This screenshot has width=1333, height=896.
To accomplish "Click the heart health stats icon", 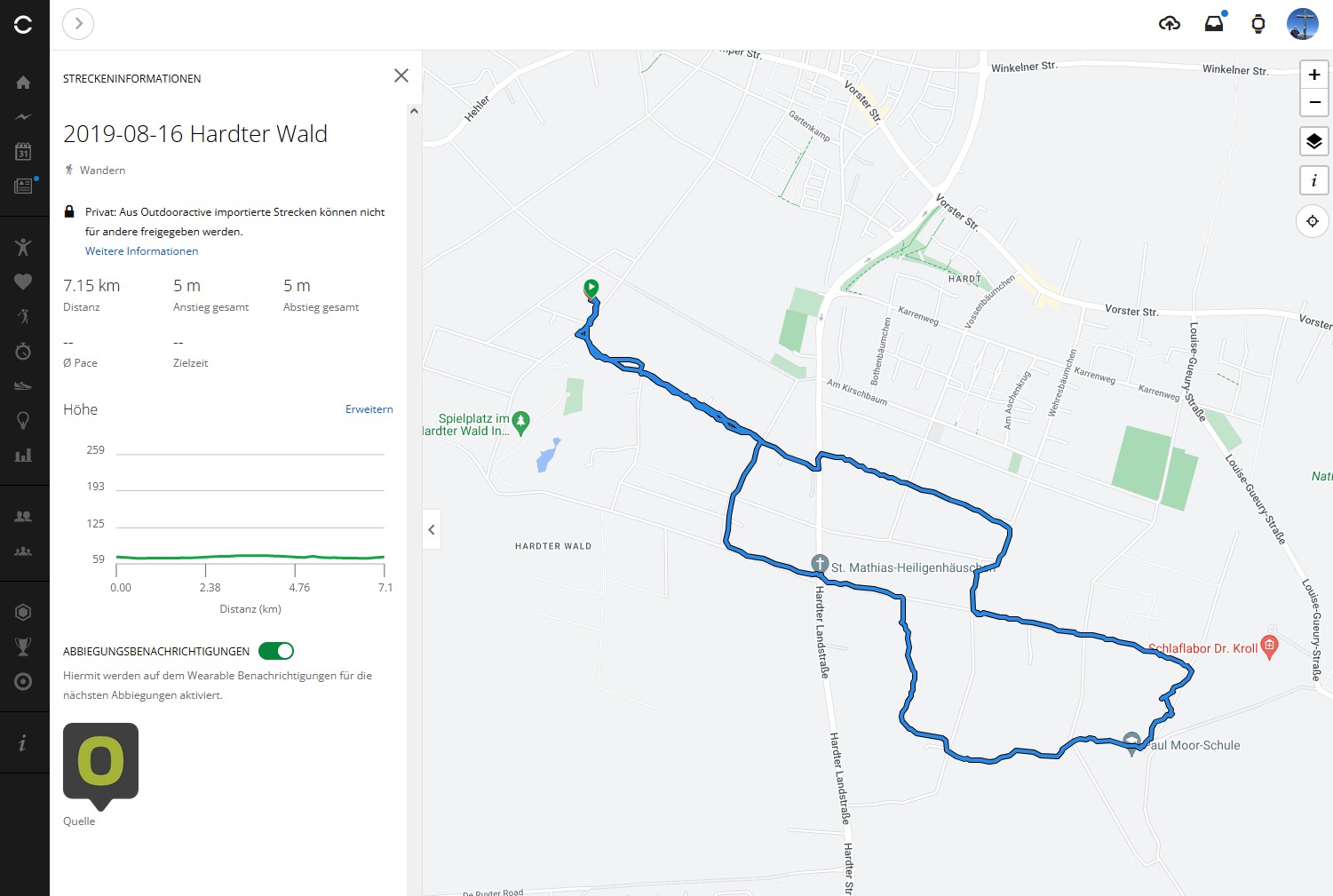I will click(x=23, y=281).
